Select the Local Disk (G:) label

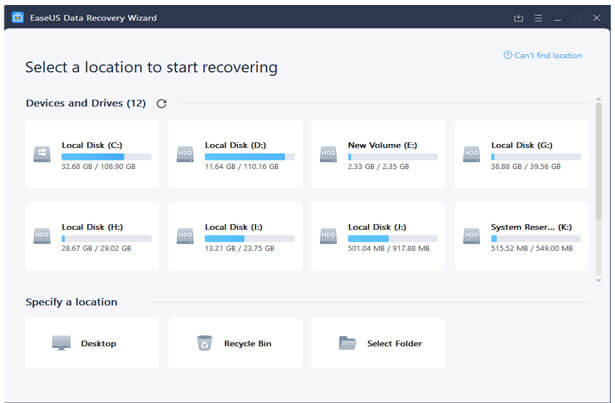click(522, 145)
